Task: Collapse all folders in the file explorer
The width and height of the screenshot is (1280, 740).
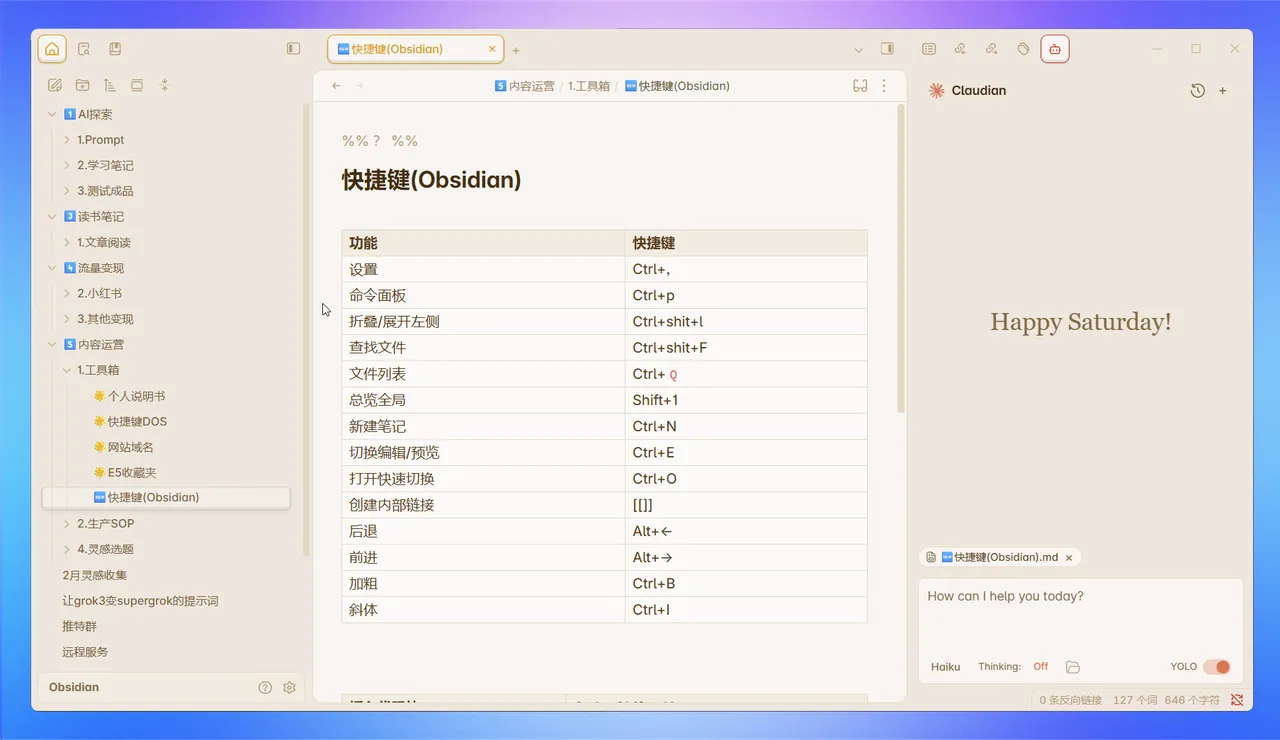Action: [x=165, y=86]
